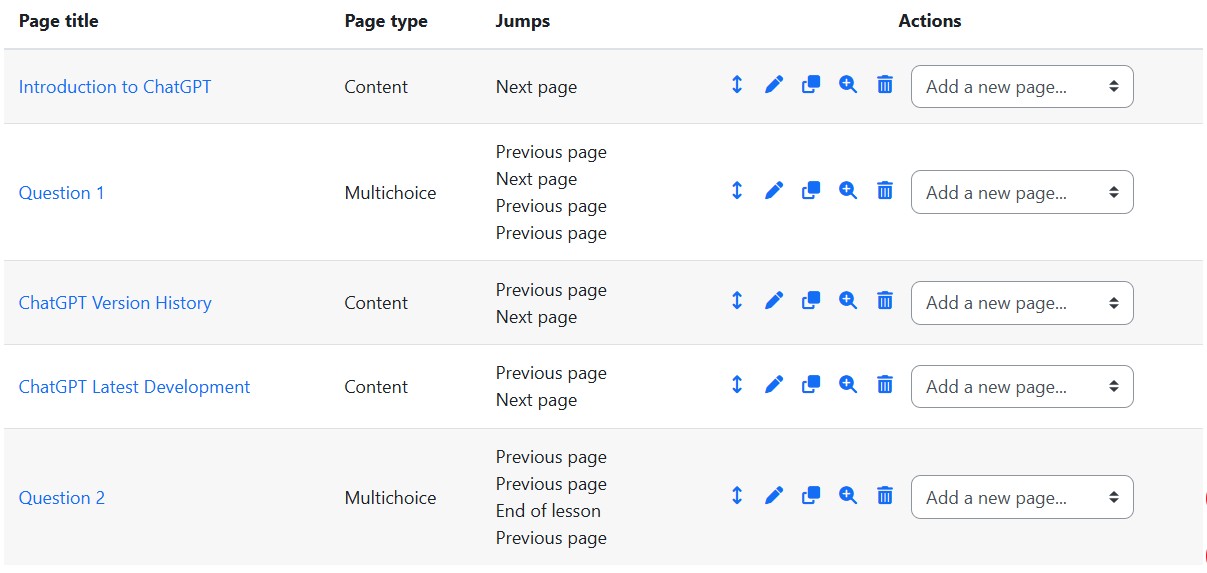Preview the Introduction to ChatGPT page

848,86
